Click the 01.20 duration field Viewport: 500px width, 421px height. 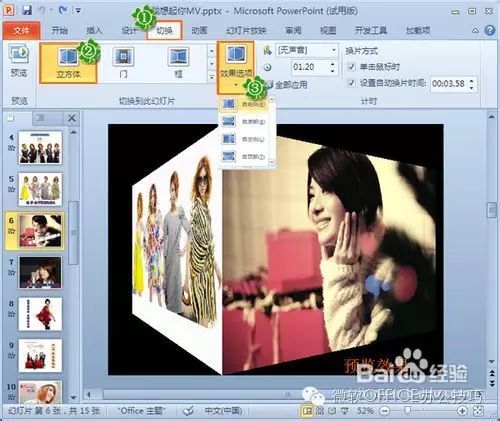click(309, 67)
